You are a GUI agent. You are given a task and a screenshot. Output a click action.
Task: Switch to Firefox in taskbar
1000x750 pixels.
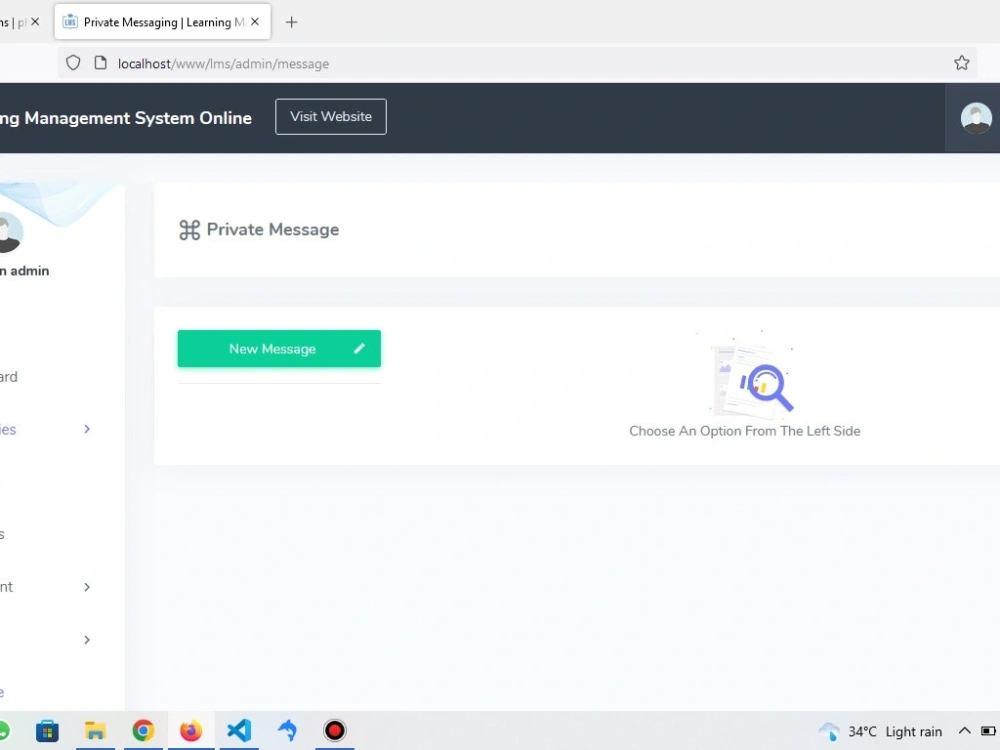click(191, 731)
